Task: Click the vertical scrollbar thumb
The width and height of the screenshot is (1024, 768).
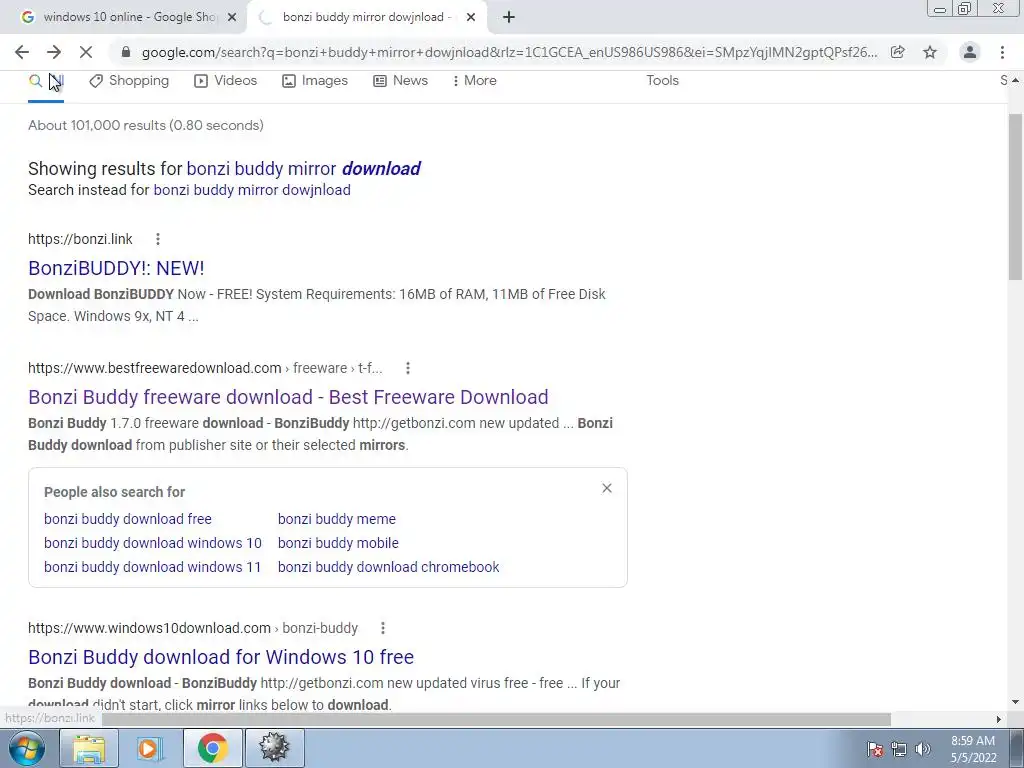Action: [x=1016, y=196]
